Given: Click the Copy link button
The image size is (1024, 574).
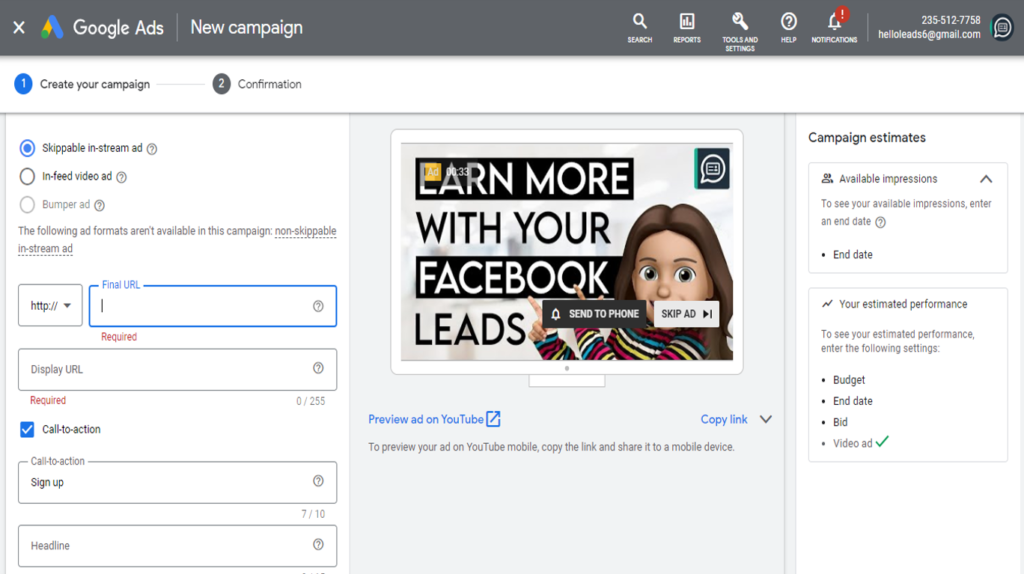Looking at the screenshot, I should pos(724,419).
